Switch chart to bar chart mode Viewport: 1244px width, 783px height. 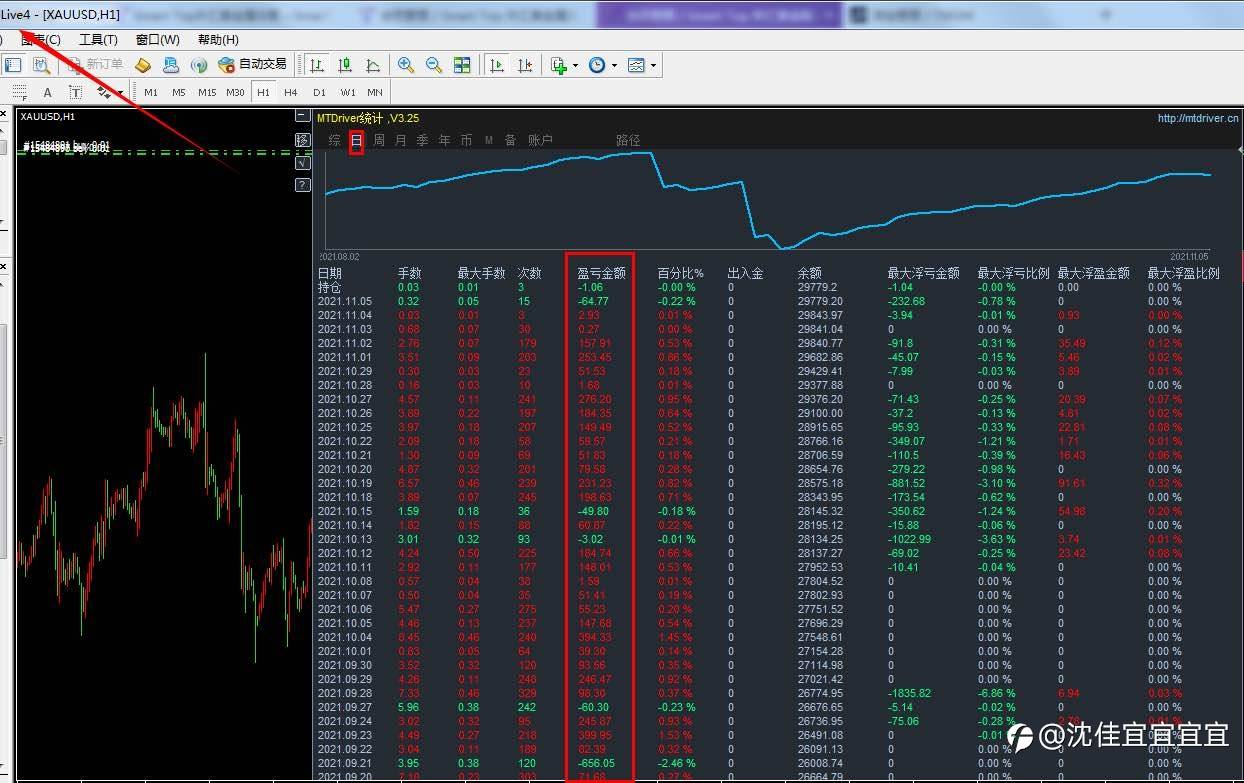pos(317,65)
